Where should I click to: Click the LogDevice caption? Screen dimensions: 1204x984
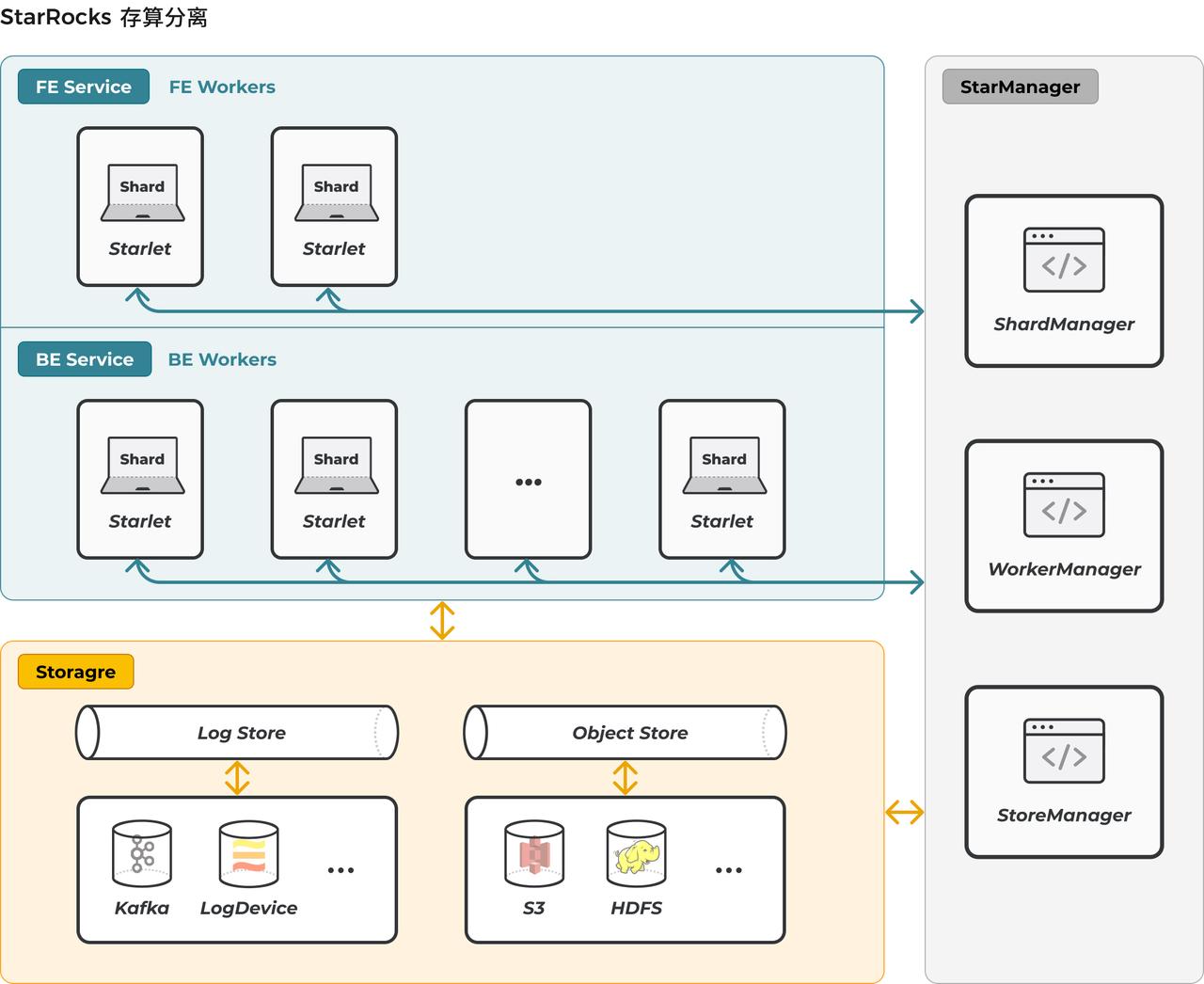pyautogui.click(x=248, y=908)
